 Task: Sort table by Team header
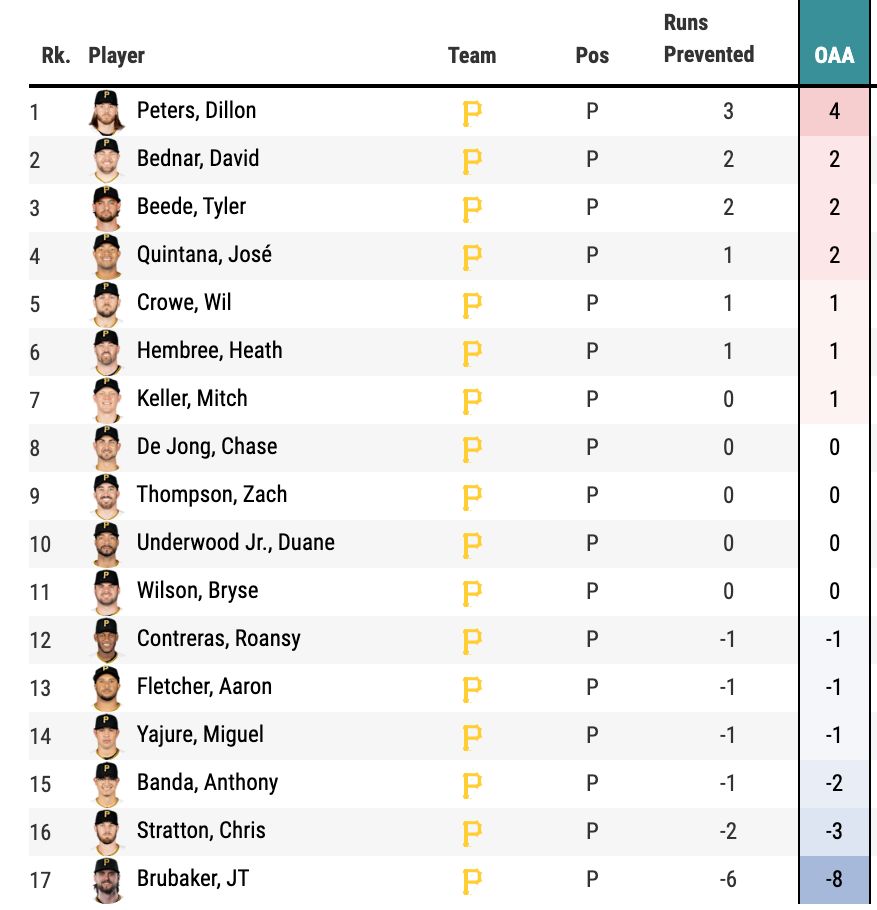(472, 56)
